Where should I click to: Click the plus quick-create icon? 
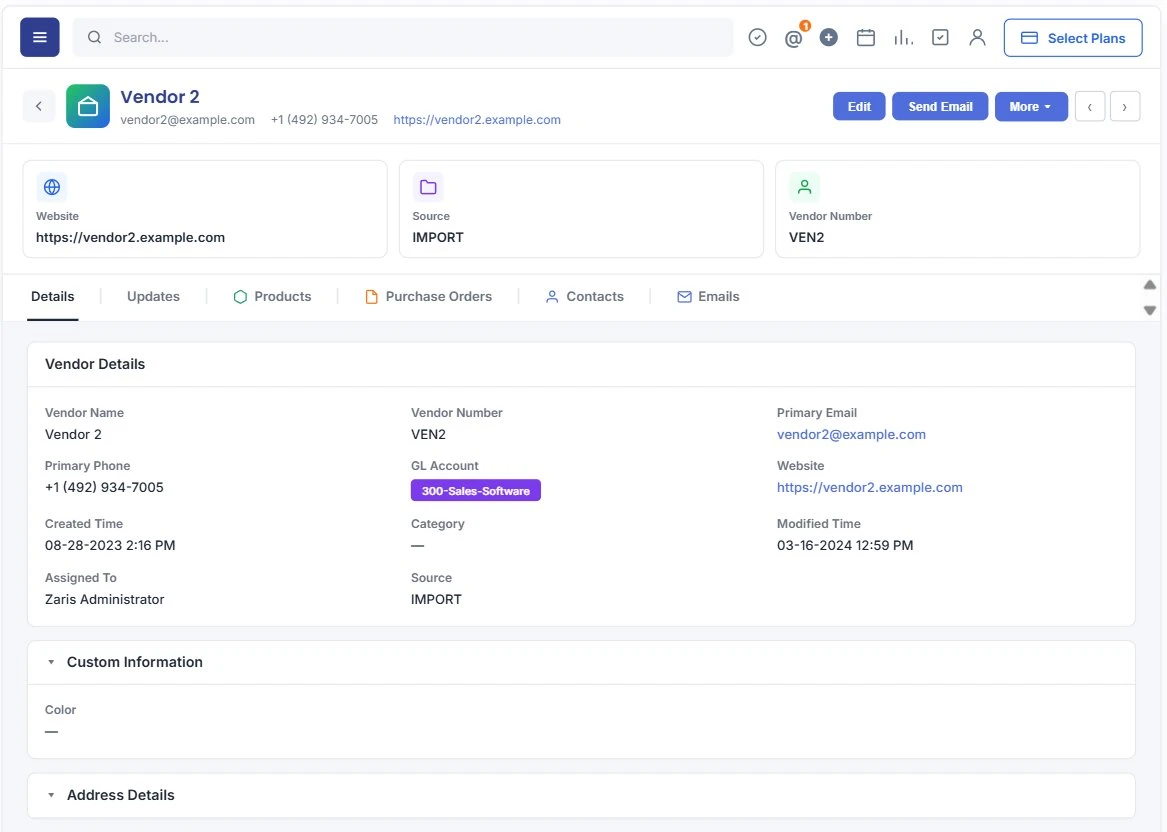(x=828, y=37)
